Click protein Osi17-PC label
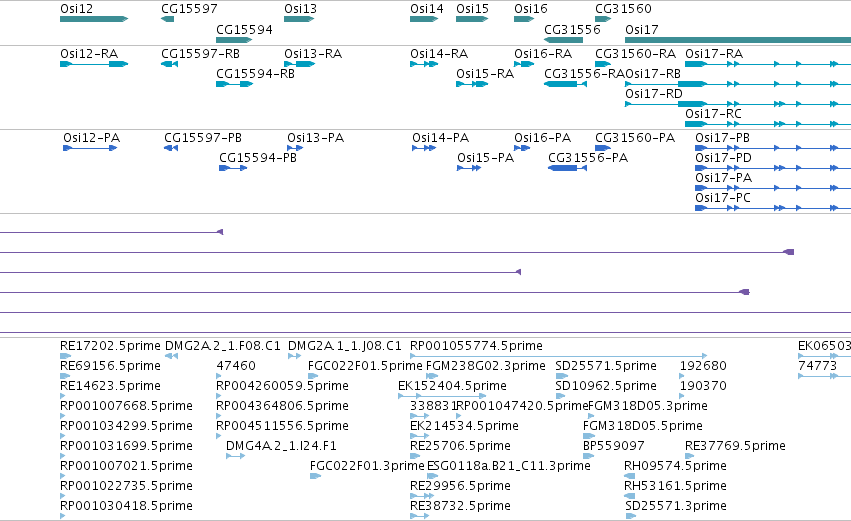Image resolution: width=851 pixels, height=521 pixels. click(x=723, y=198)
